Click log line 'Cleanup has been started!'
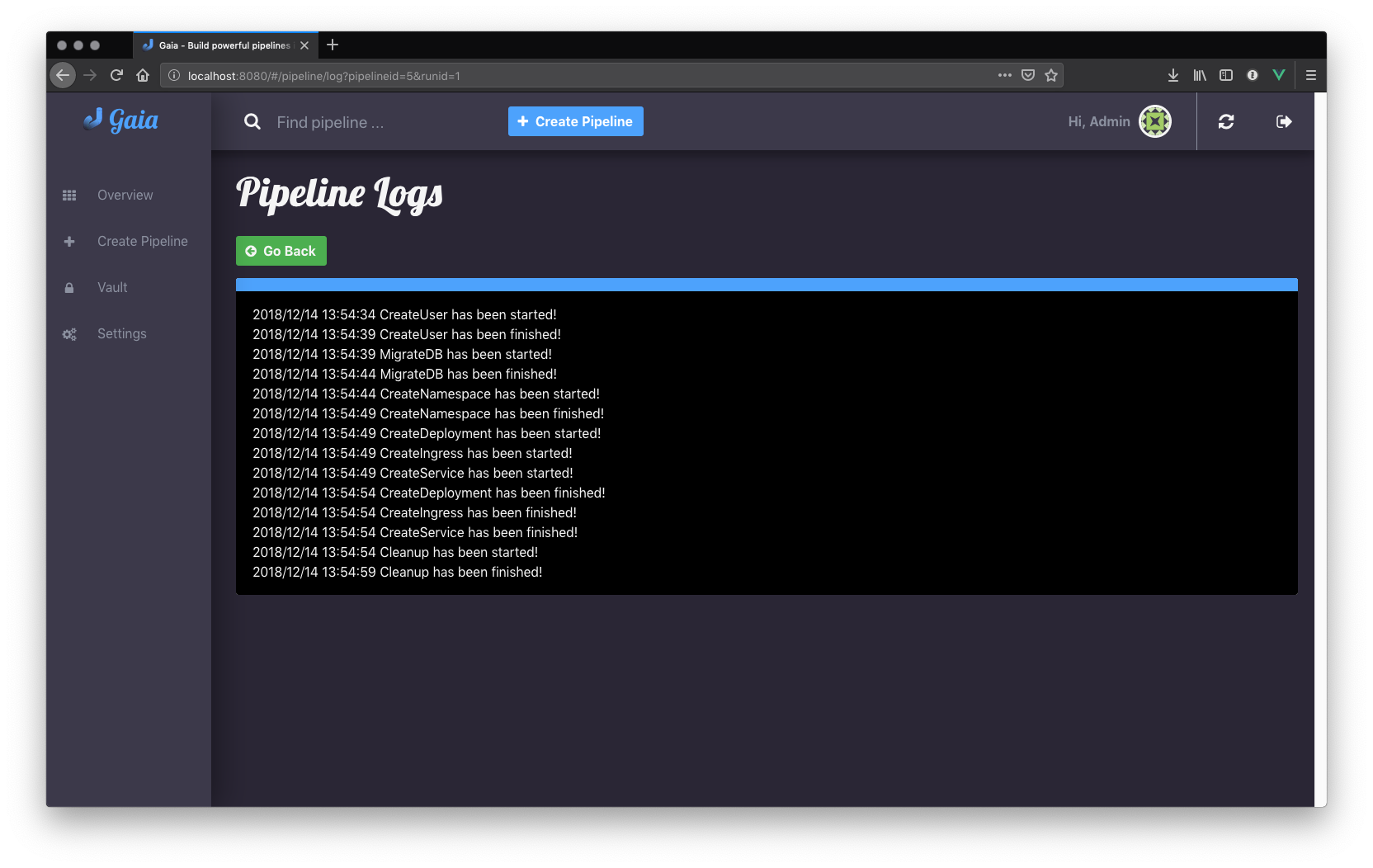 pyautogui.click(x=395, y=552)
